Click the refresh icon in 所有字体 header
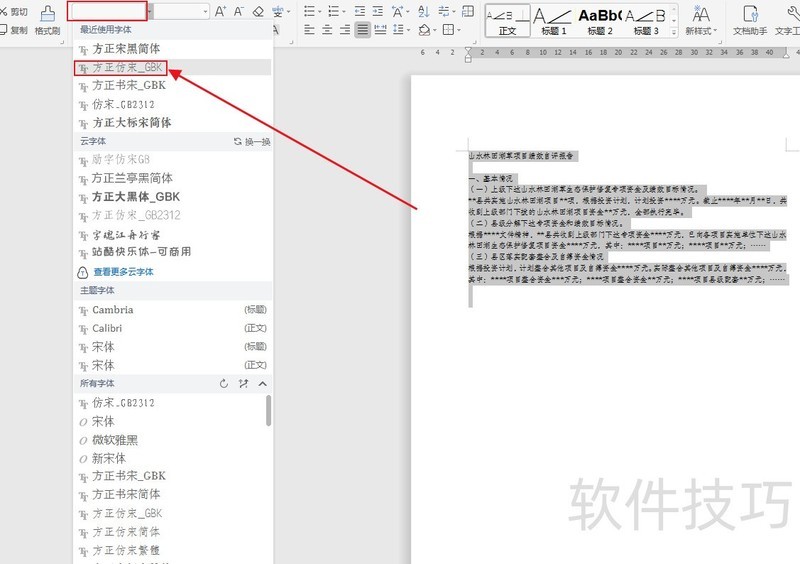 [223, 383]
